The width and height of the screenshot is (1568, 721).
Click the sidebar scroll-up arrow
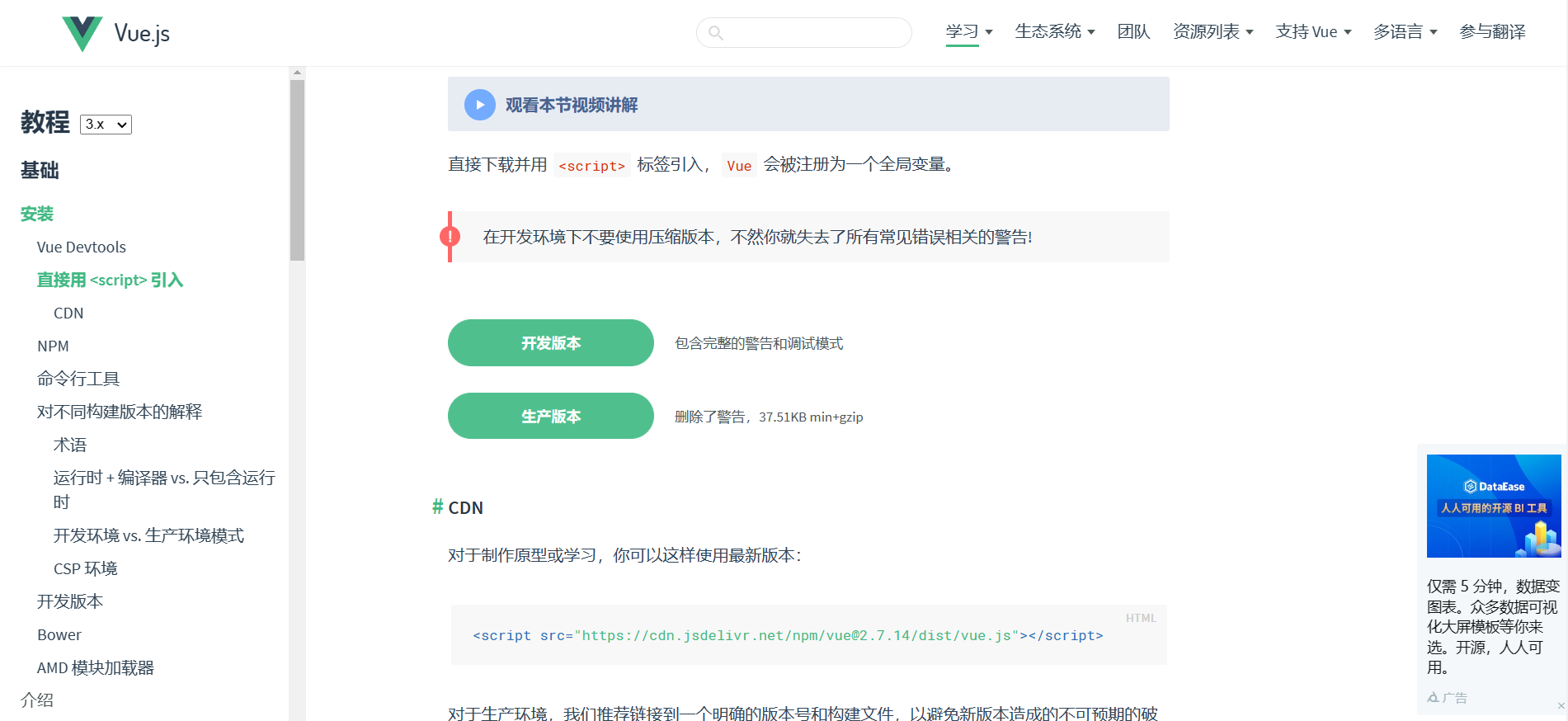click(x=297, y=73)
